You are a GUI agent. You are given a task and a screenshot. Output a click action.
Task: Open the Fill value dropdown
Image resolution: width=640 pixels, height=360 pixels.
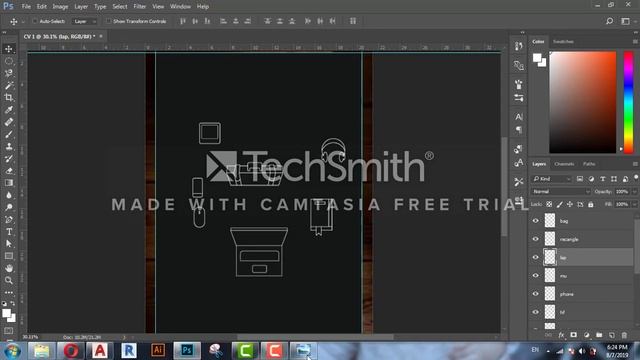[634, 204]
